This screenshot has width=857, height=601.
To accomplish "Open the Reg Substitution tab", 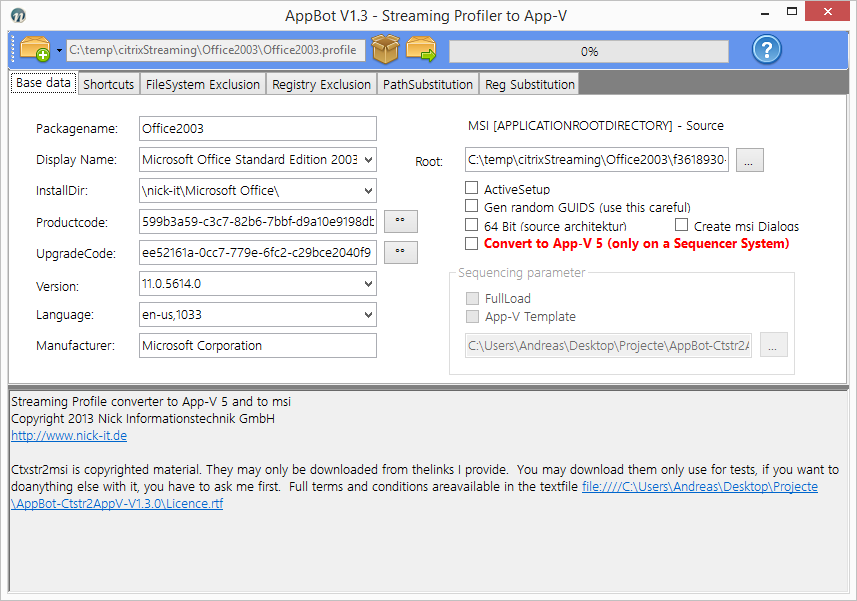I will coord(530,84).
